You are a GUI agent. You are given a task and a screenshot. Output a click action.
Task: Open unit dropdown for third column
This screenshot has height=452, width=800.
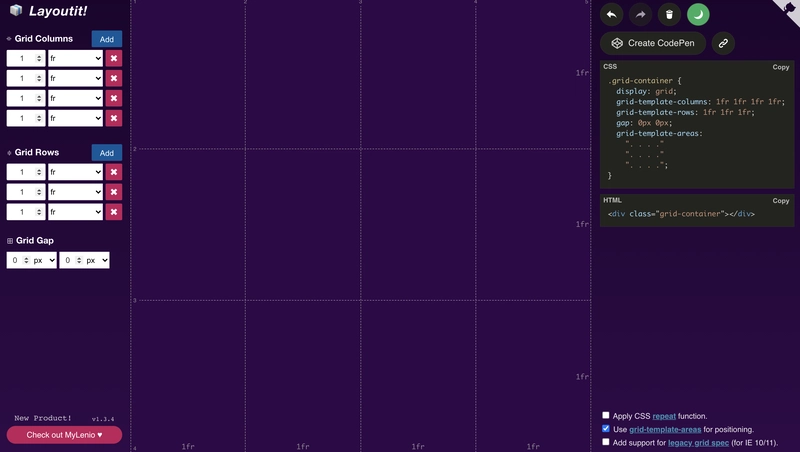[x=76, y=98]
